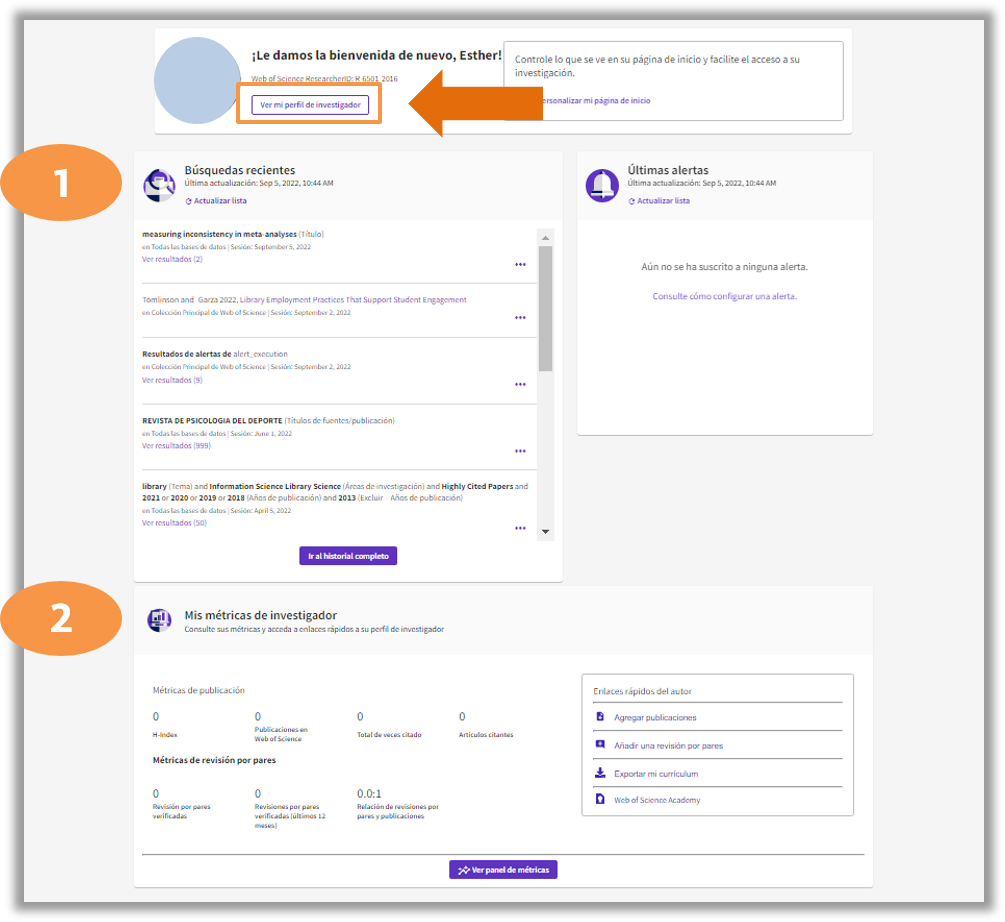Click the add peer review icon
Image resolution: width=1005 pixels, height=922 pixels.
pos(600,745)
